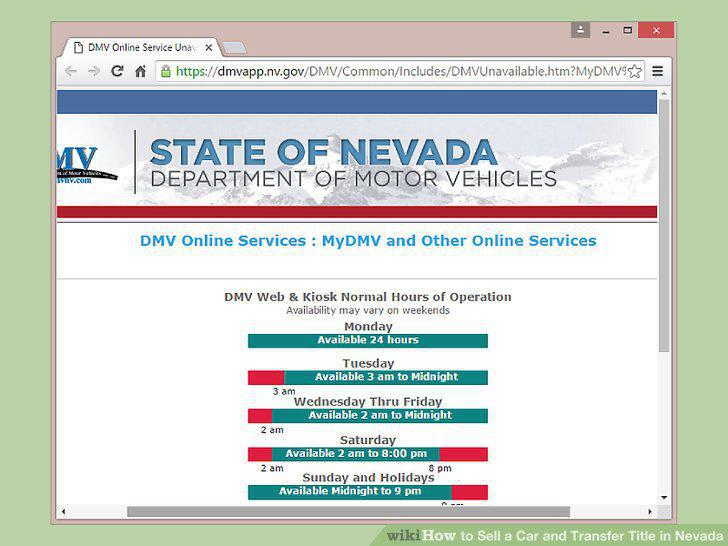Screen dimensions: 728x546
Task: Open a new tab with the blank tab button
Action: pyautogui.click(x=234, y=48)
